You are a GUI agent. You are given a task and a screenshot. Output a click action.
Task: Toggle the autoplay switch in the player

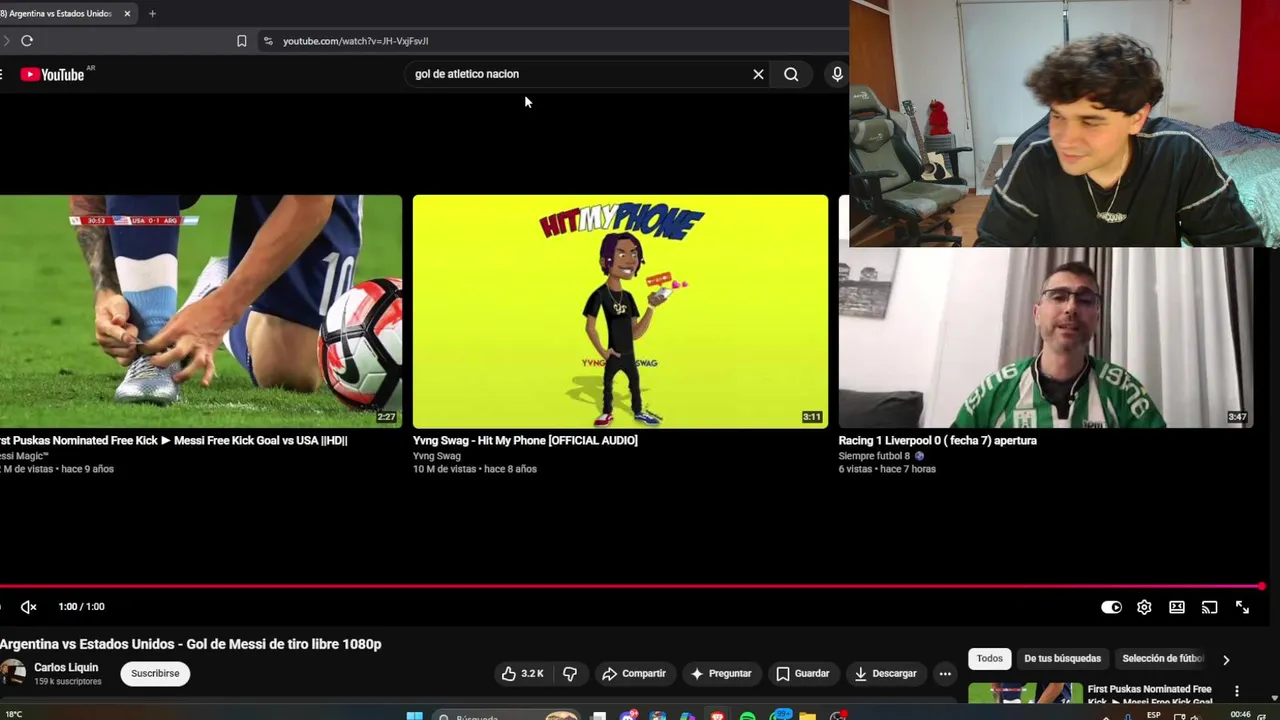(1111, 607)
